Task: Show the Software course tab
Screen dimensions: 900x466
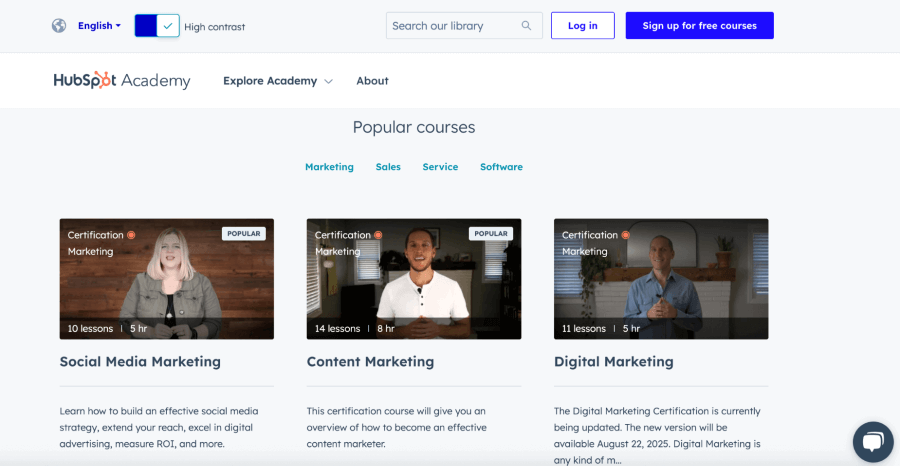Action: pos(501,167)
